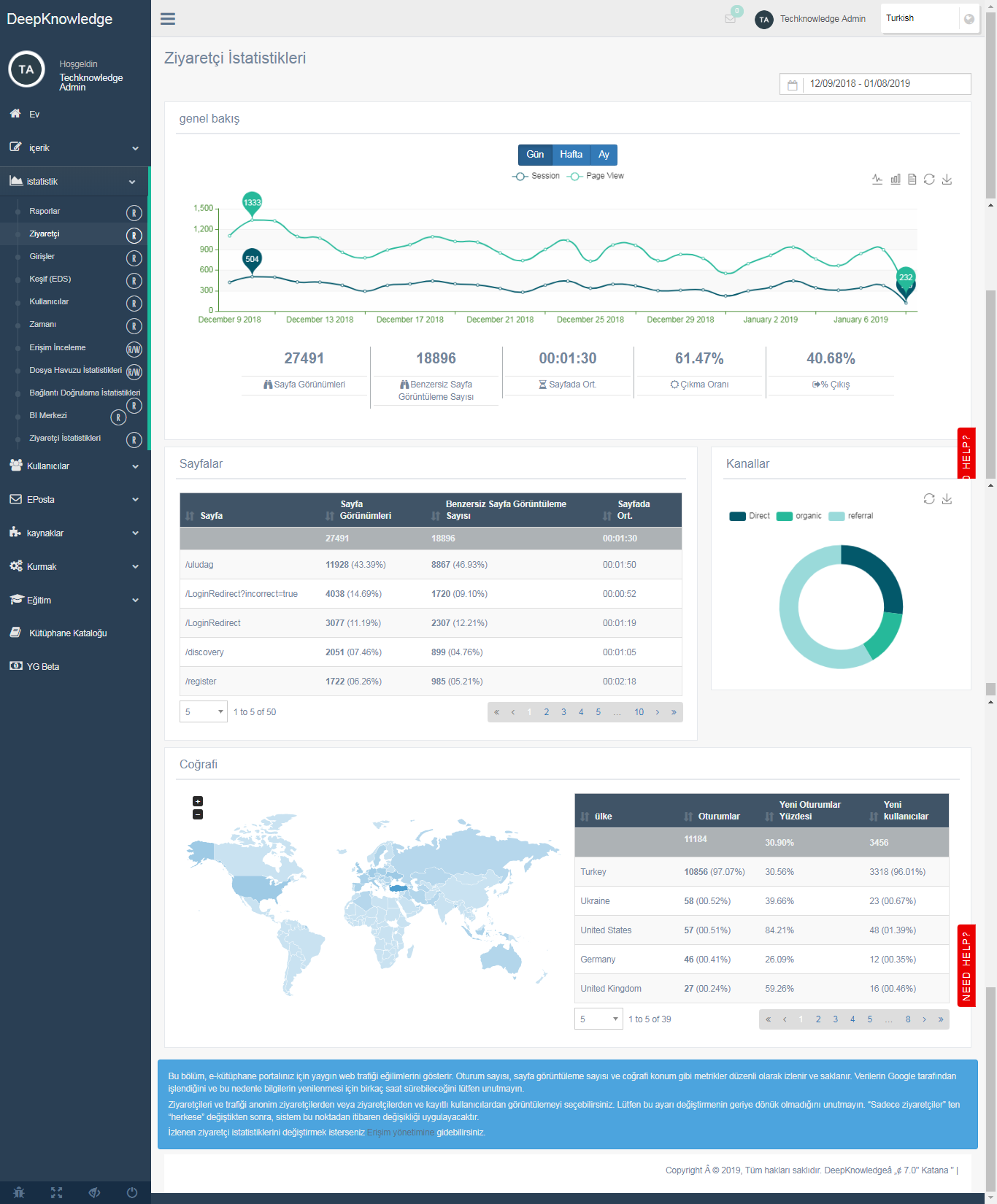This screenshot has height=1204, width=997.
Task: Open Girişler in the sidebar
Action: coord(42,257)
